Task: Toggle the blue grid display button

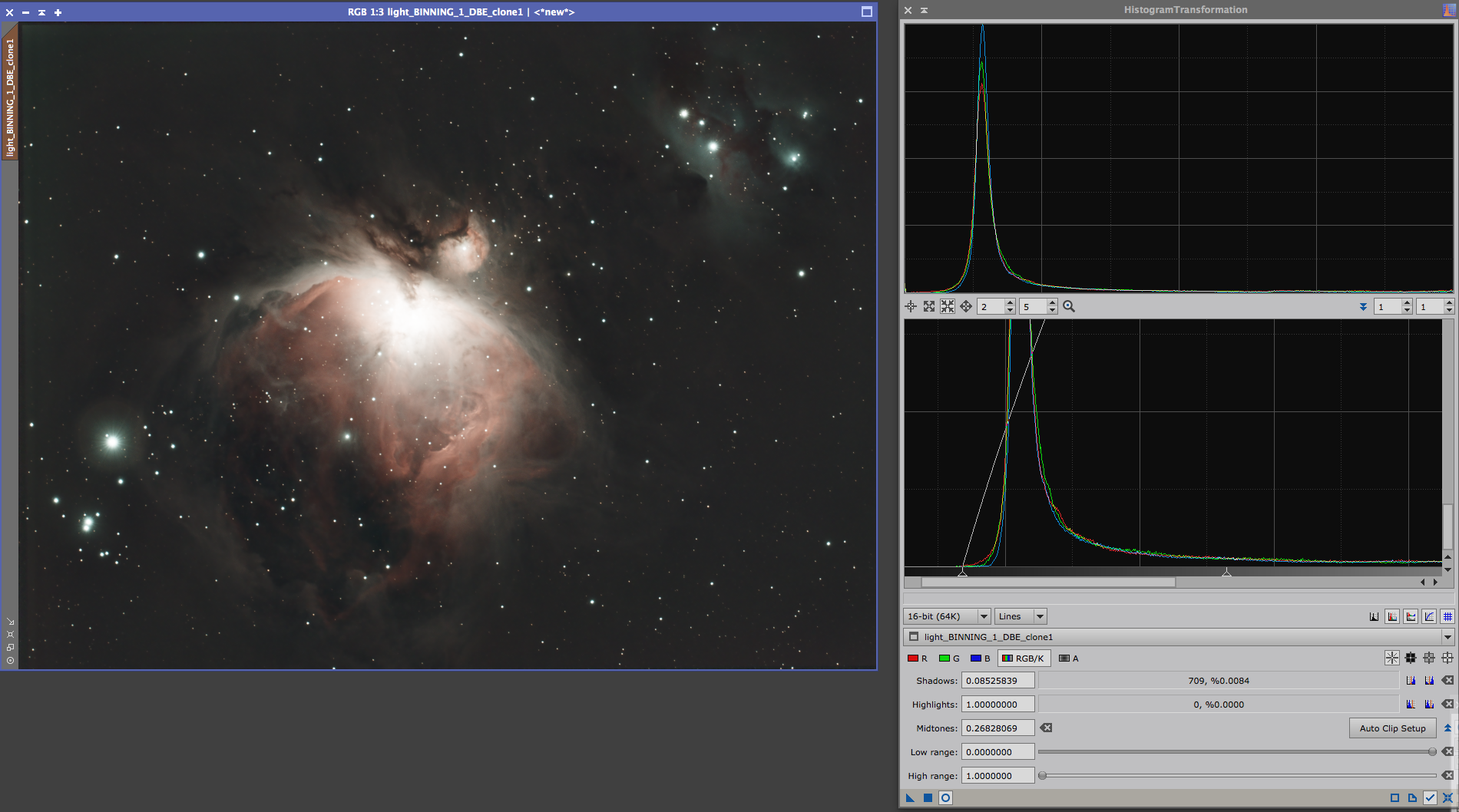Action: click(1447, 616)
